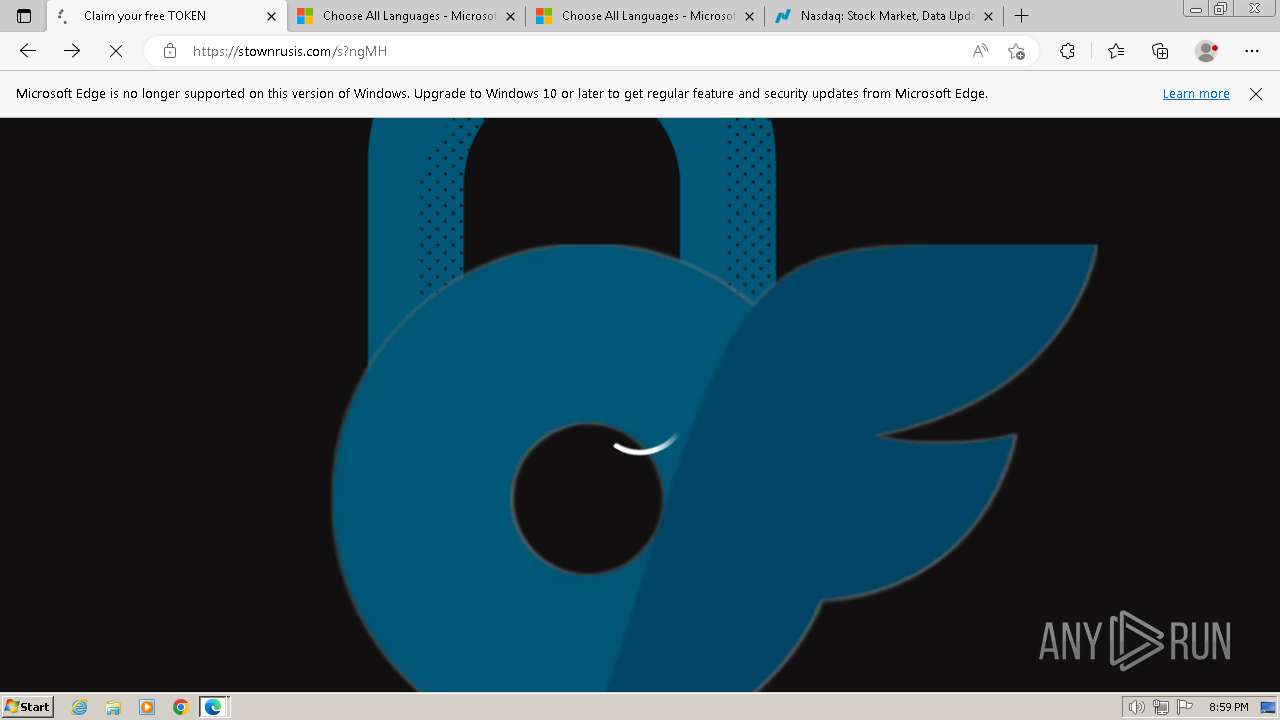This screenshot has width=1280, height=720.
Task: Enable Read aloud from address bar
Action: (980, 51)
